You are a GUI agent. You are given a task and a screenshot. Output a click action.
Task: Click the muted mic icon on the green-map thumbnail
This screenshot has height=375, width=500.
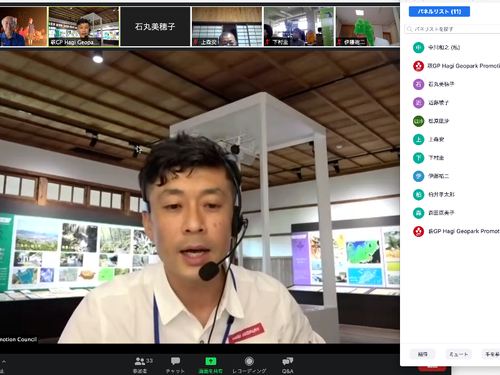pos(340,42)
